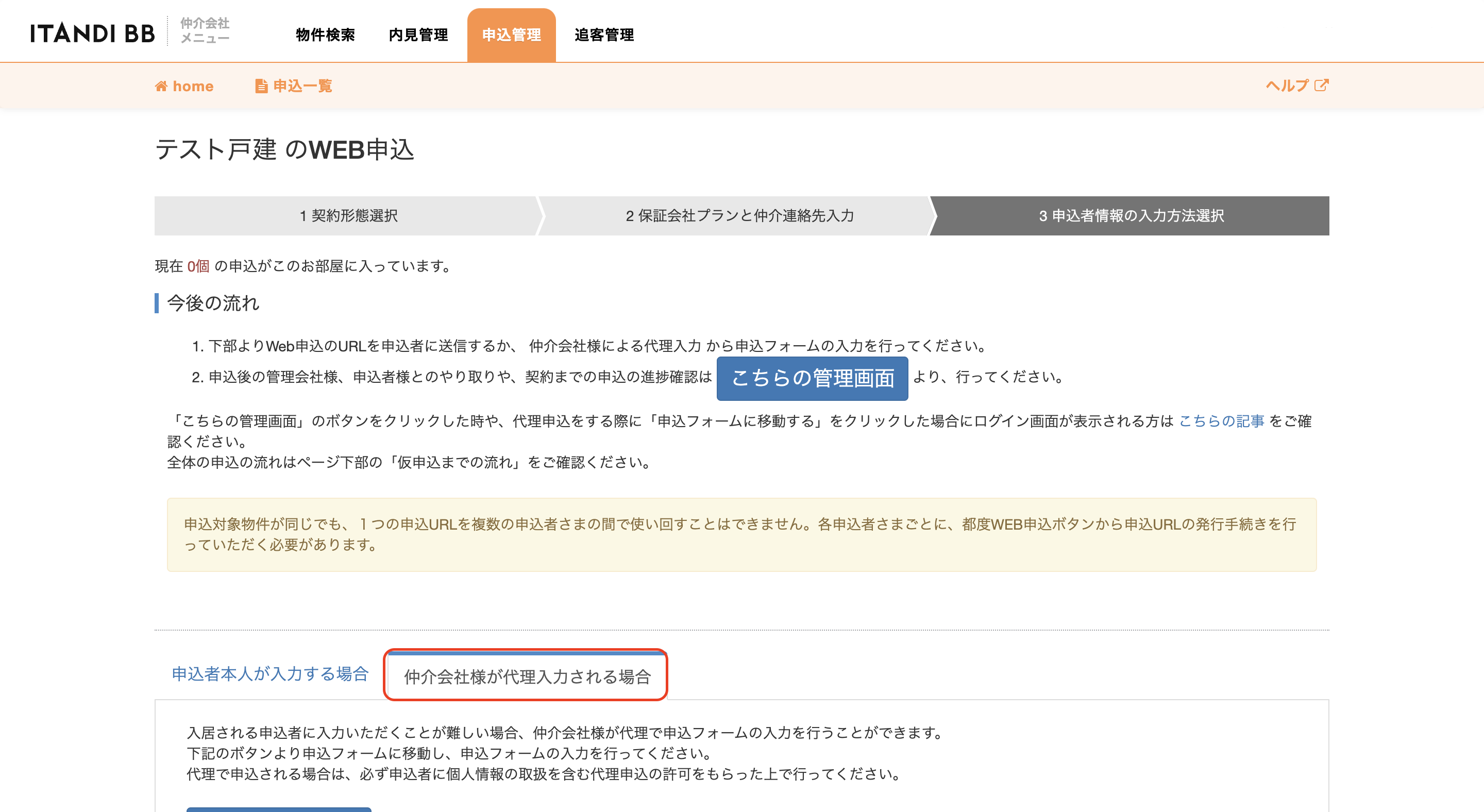Select the 申込管理 tab
The image size is (1484, 812).
point(511,35)
